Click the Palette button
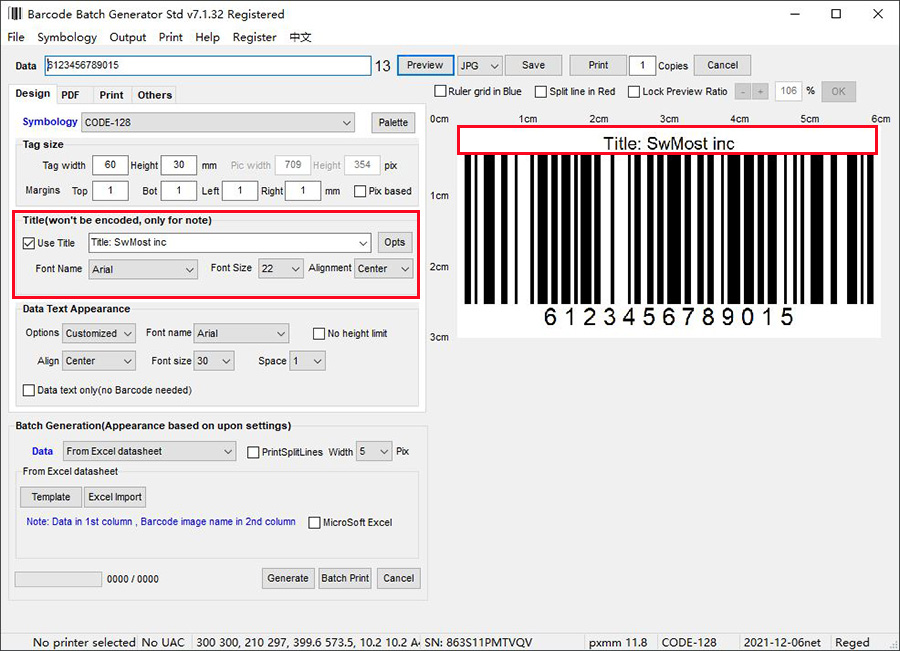Screen dimensions: 900x651 (x=393, y=122)
